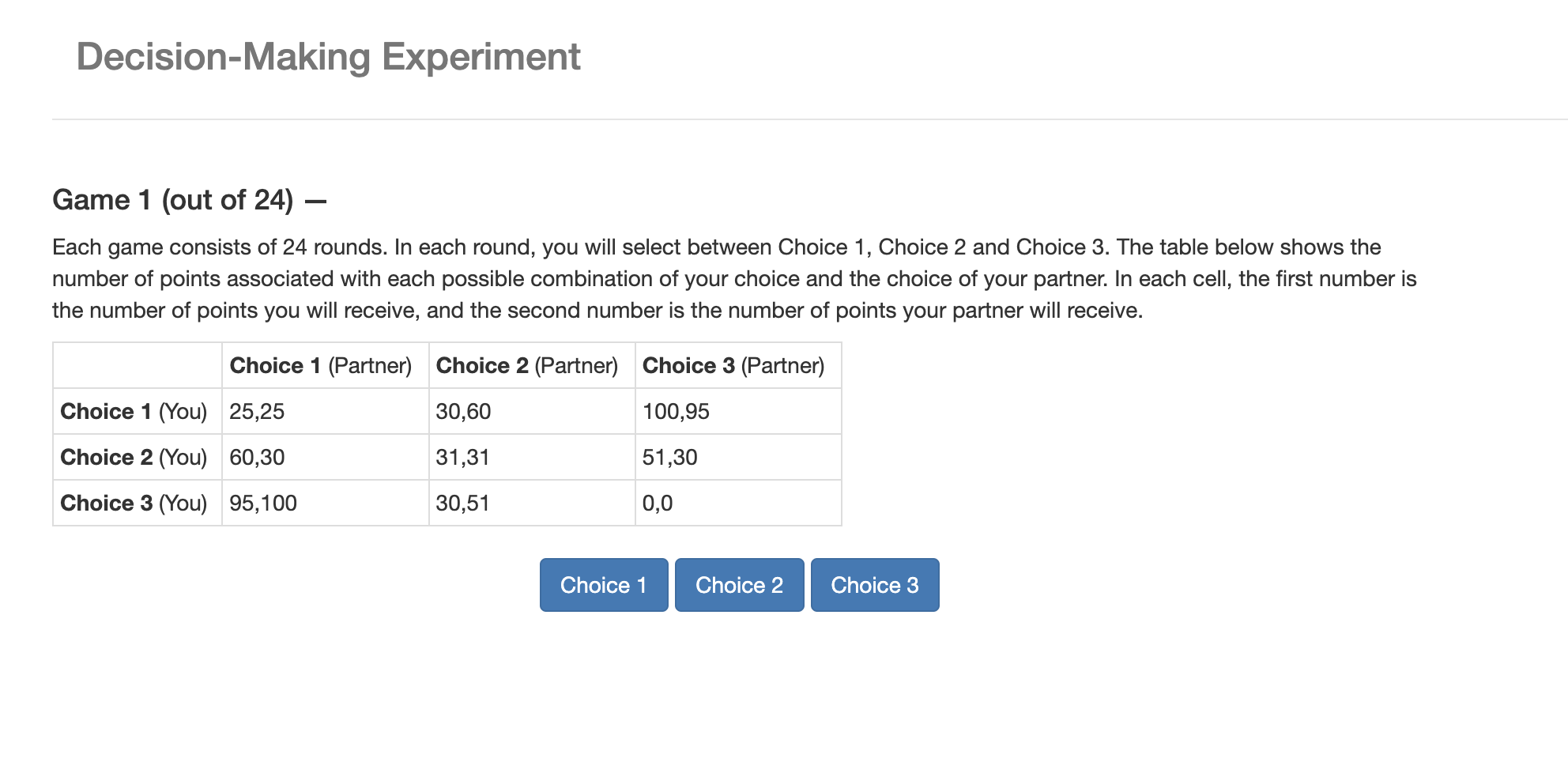The width and height of the screenshot is (1568, 762).
Task: Click the Choice 3 (You) row header
Action: click(138, 503)
